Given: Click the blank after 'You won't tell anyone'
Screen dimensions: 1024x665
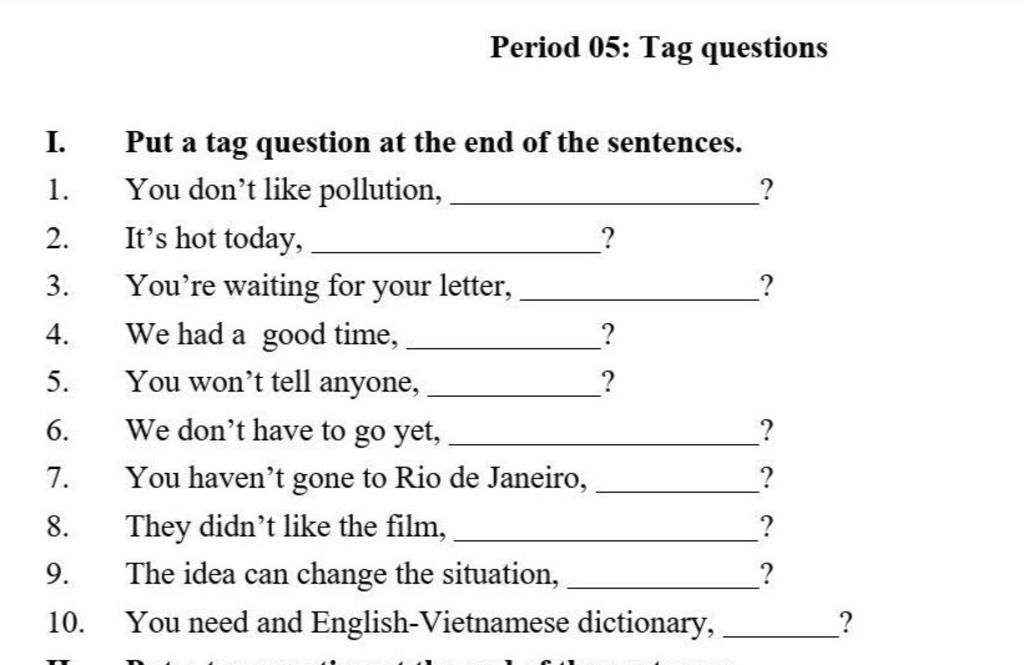Looking at the screenshot, I should 514,390.
